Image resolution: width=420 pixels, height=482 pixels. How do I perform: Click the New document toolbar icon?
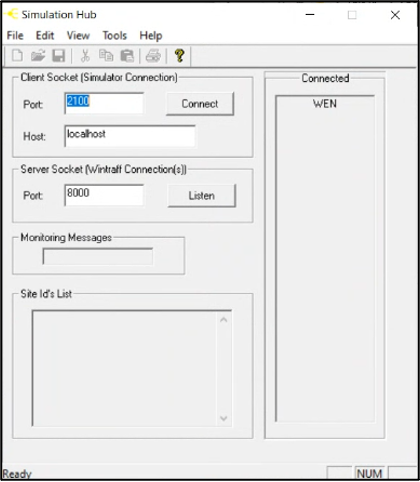click(17, 55)
